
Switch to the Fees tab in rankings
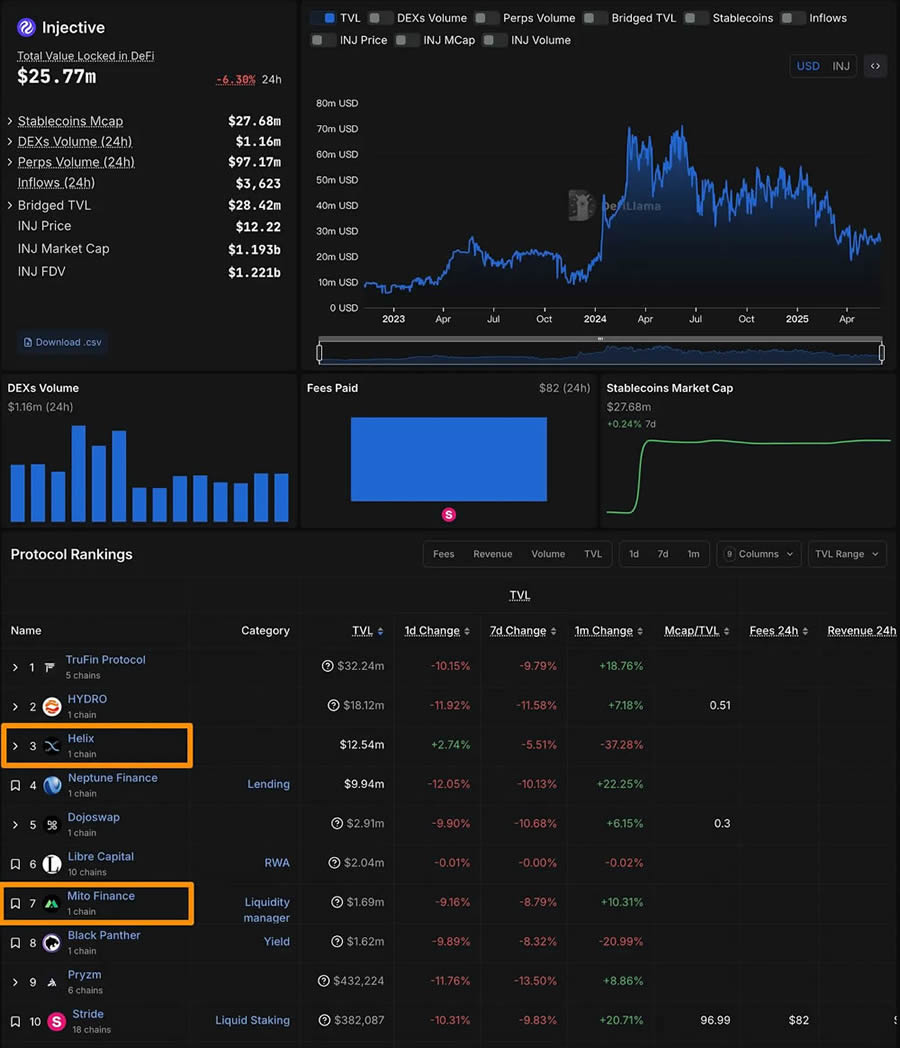click(443, 554)
